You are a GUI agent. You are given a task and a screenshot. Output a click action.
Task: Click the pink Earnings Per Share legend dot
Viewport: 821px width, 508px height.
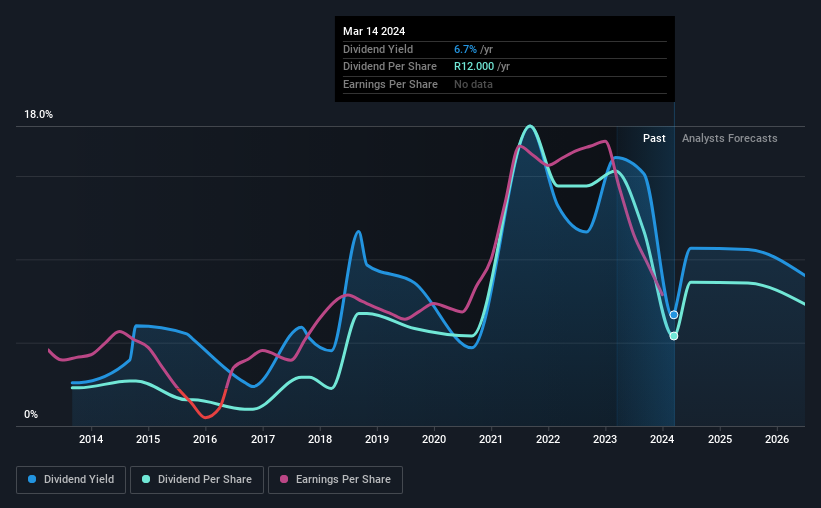(x=284, y=479)
